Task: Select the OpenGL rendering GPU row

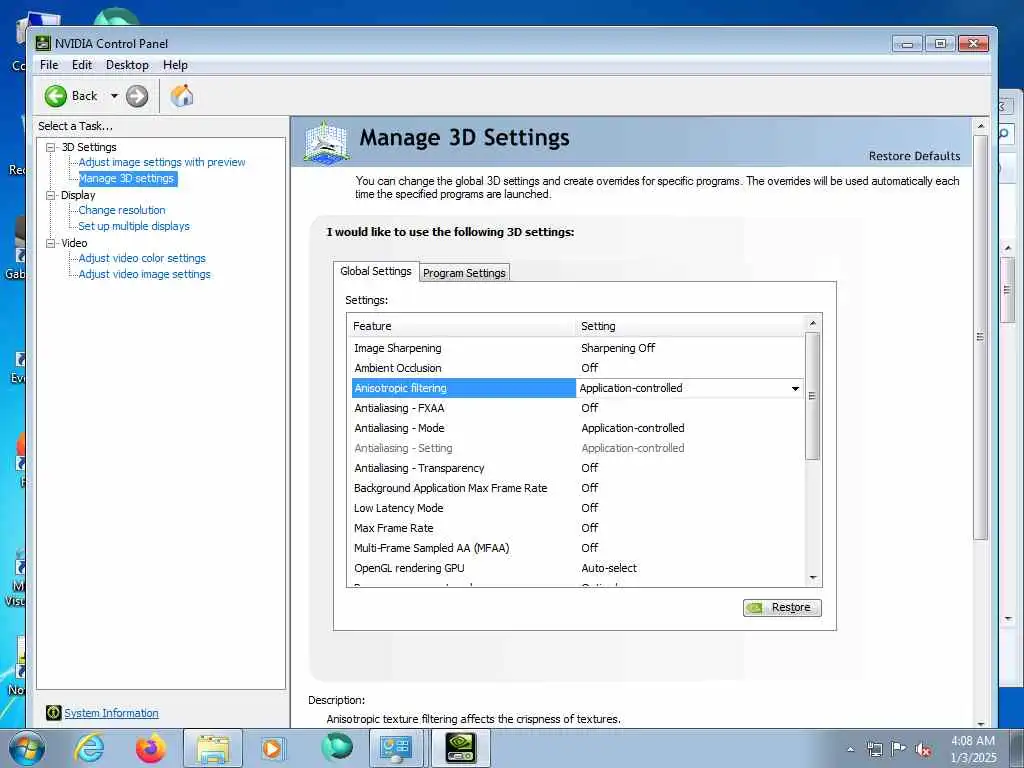Action: (x=577, y=568)
